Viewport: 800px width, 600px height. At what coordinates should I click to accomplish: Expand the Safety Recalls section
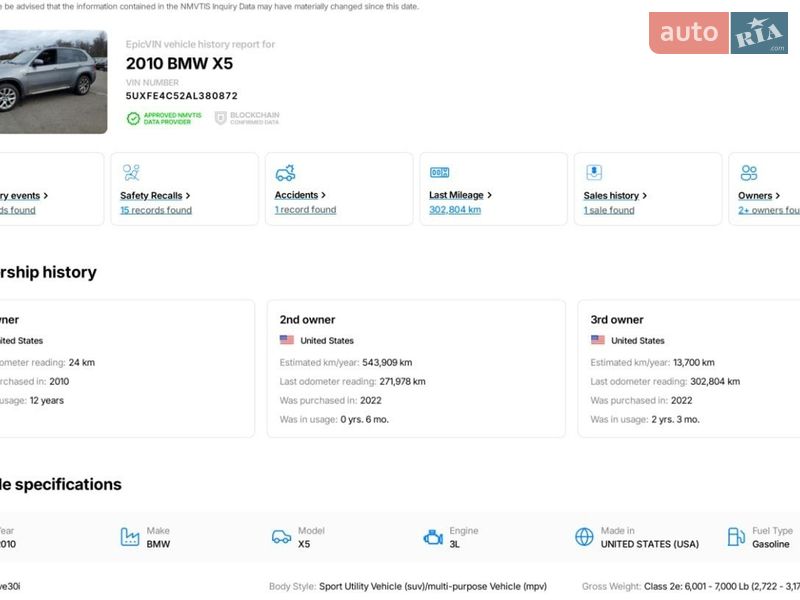click(x=155, y=196)
